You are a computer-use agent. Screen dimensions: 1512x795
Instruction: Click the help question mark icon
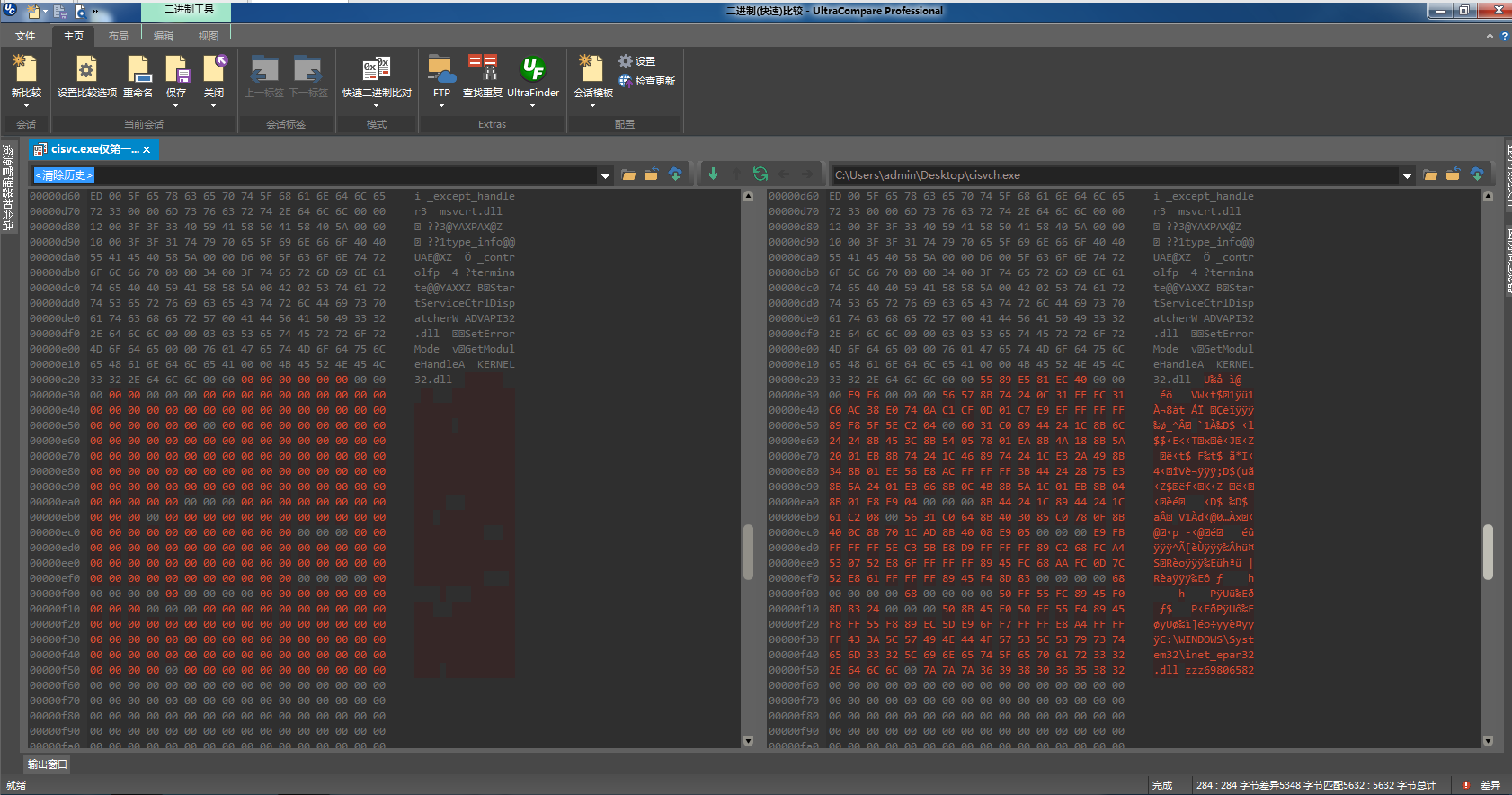coord(1504,36)
